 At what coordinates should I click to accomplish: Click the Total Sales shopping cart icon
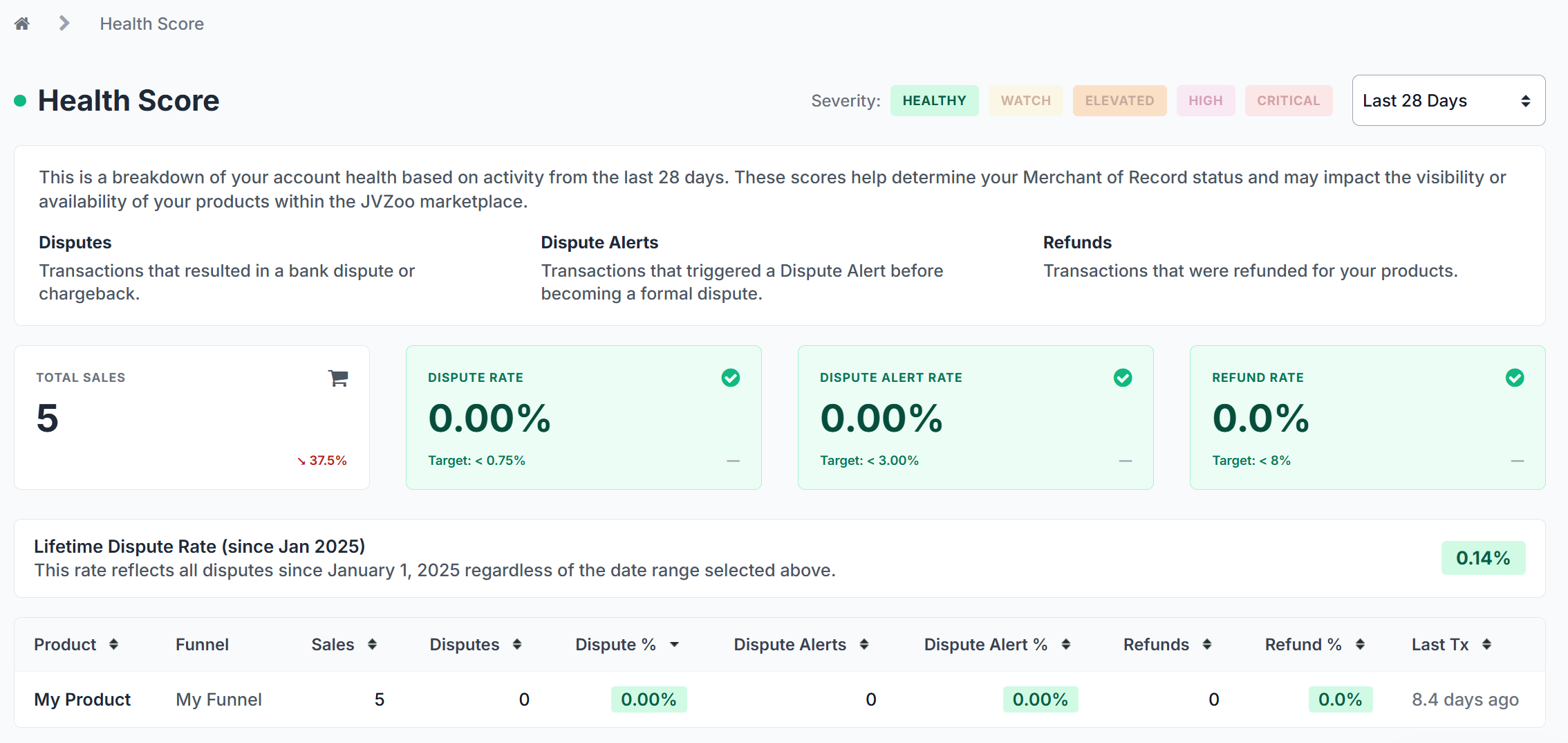pyautogui.click(x=338, y=378)
